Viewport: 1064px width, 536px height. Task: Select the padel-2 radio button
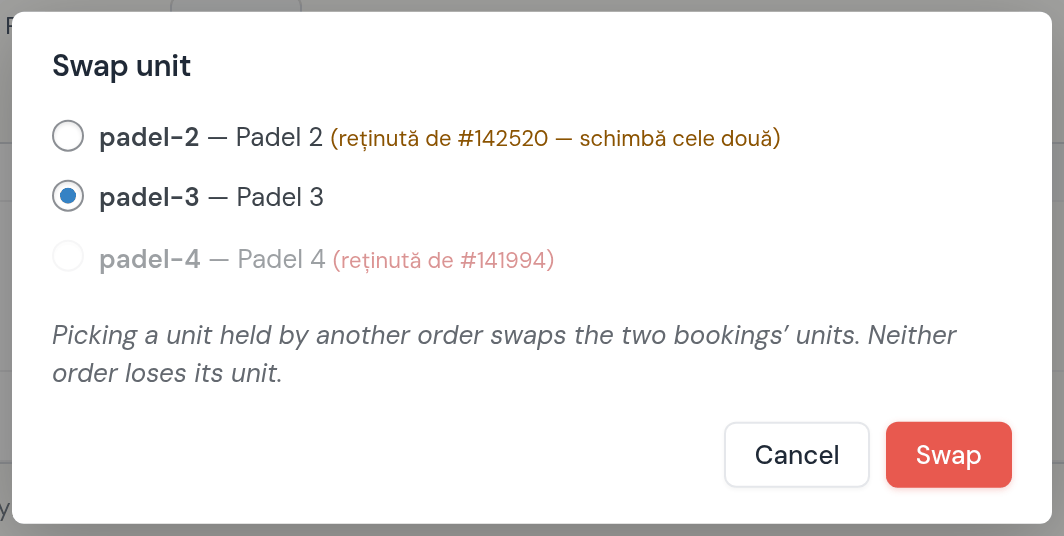(68, 136)
